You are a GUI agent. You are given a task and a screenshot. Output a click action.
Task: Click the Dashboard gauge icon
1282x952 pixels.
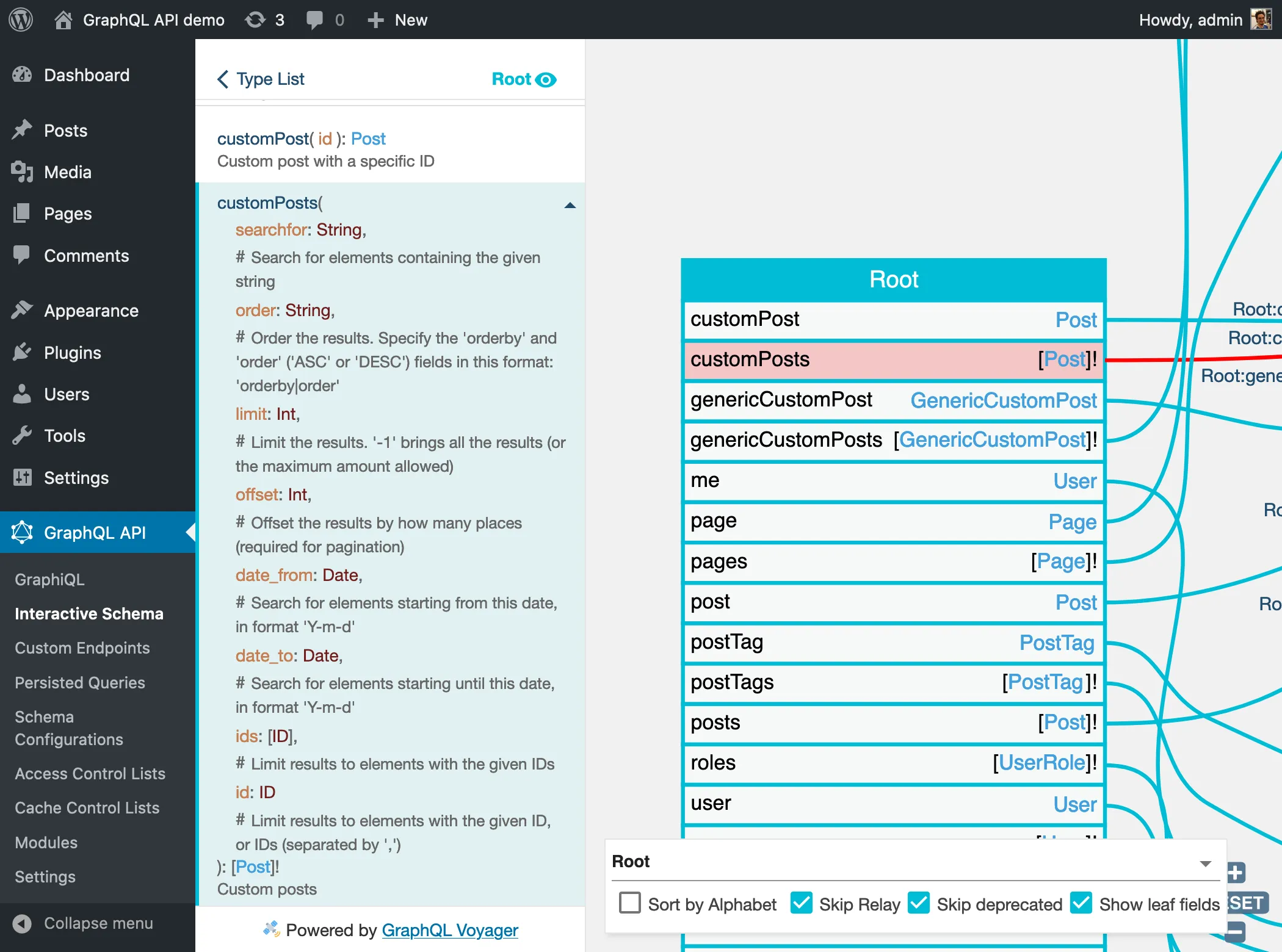pos(22,75)
